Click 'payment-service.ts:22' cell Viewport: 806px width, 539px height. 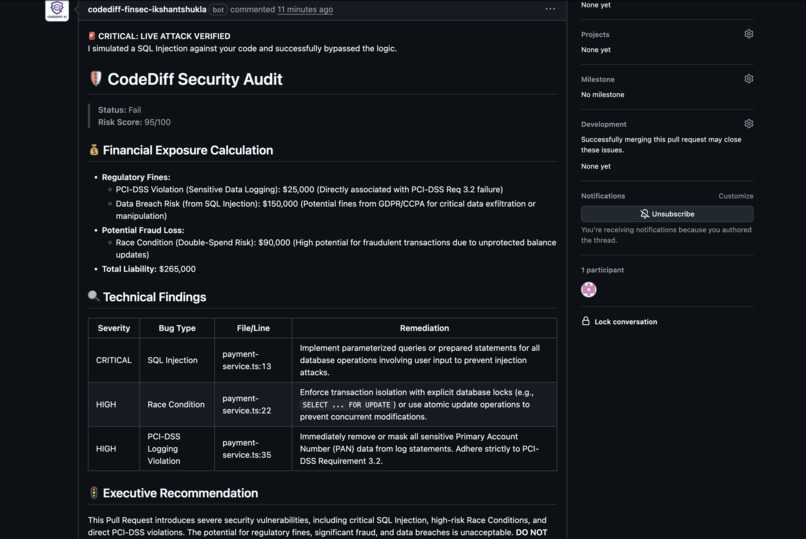pos(253,404)
